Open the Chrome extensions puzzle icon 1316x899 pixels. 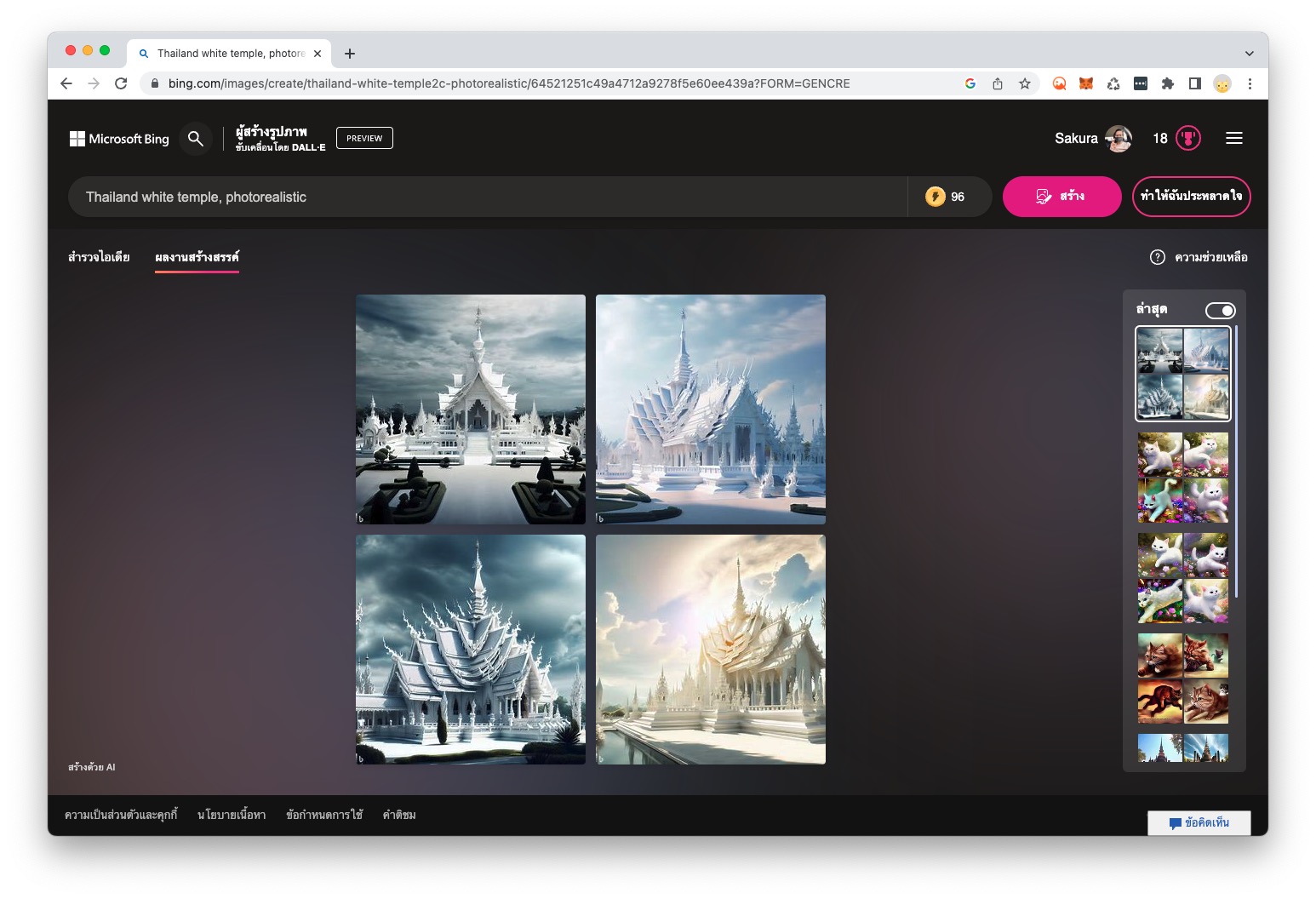click(x=1167, y=83)
